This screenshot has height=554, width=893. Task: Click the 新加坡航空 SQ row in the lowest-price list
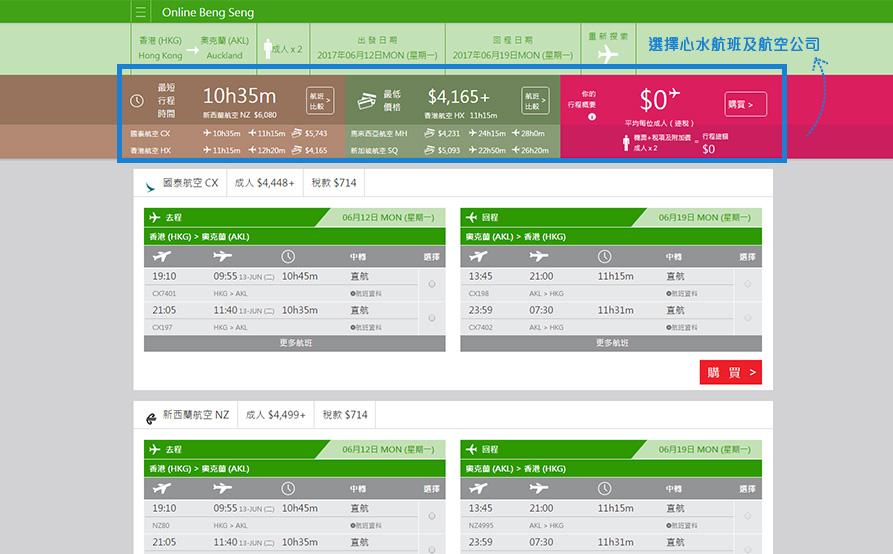tap(448, 150)
